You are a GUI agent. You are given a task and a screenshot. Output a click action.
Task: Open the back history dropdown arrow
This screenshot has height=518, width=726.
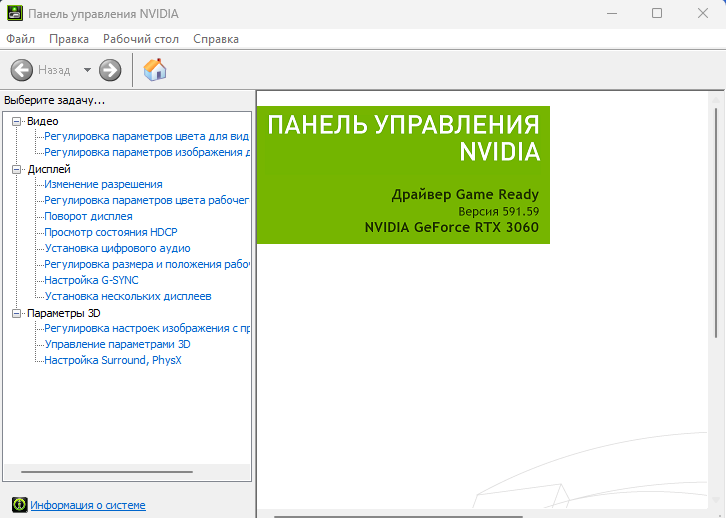(x=87, y=70)
